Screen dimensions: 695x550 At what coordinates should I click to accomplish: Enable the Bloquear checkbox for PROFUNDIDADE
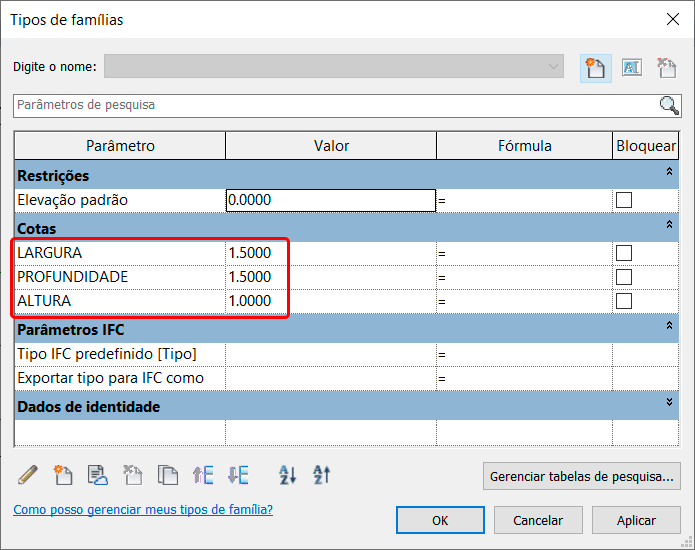point(624,277)
